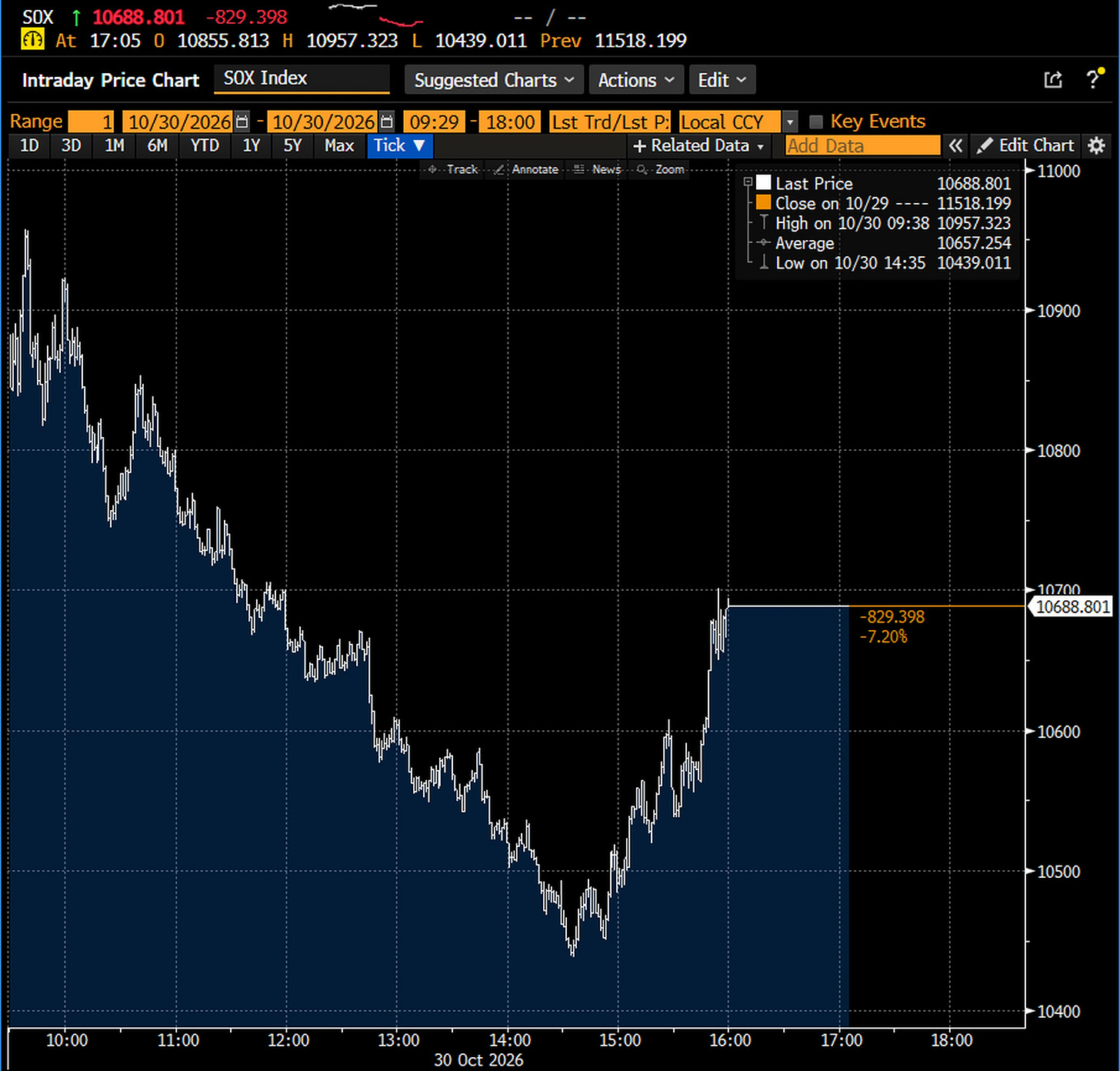Image resolution: width=1120 pixels, height=1071 pixels.
Task: Open the Suggested Charts dropdown
Action: tap(494, 80)
